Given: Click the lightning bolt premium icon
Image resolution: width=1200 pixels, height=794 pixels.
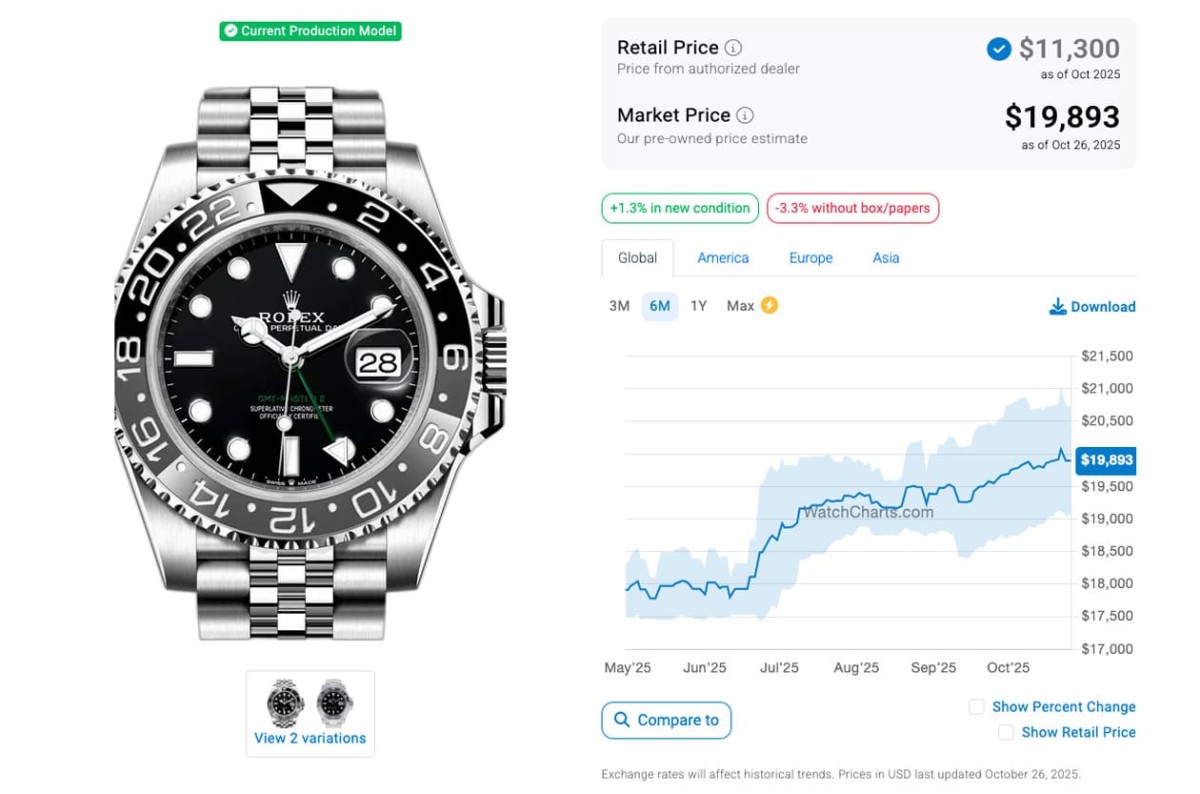Looking at the screenshot, I should click(x=769, y=305).
